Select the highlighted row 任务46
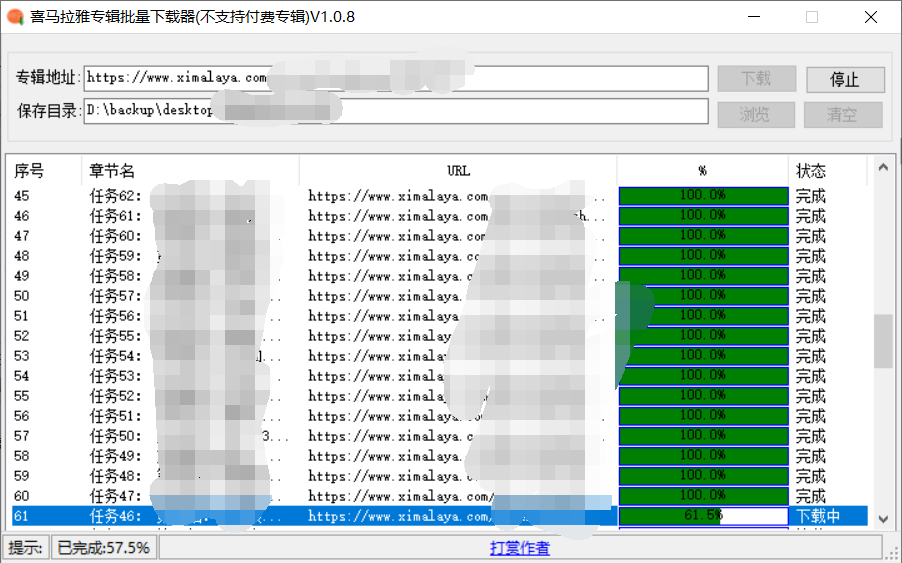This screenshot has height=563, width=902. [x=439, y=516]
